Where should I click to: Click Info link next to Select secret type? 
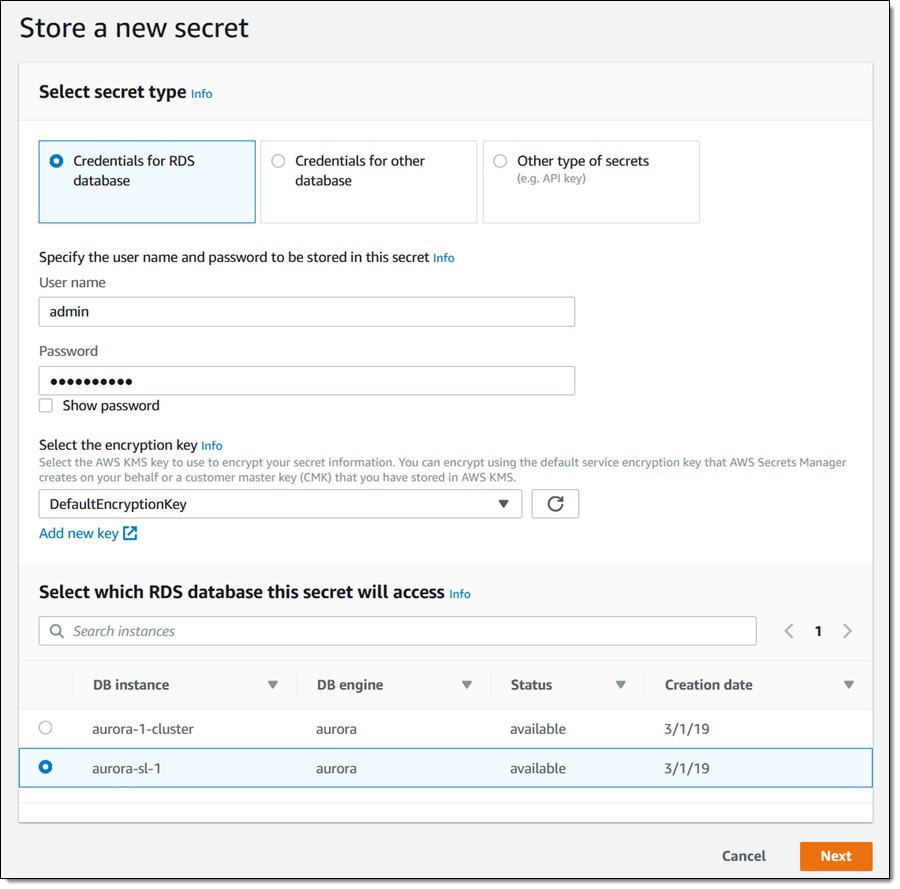[x=201, y=94]
